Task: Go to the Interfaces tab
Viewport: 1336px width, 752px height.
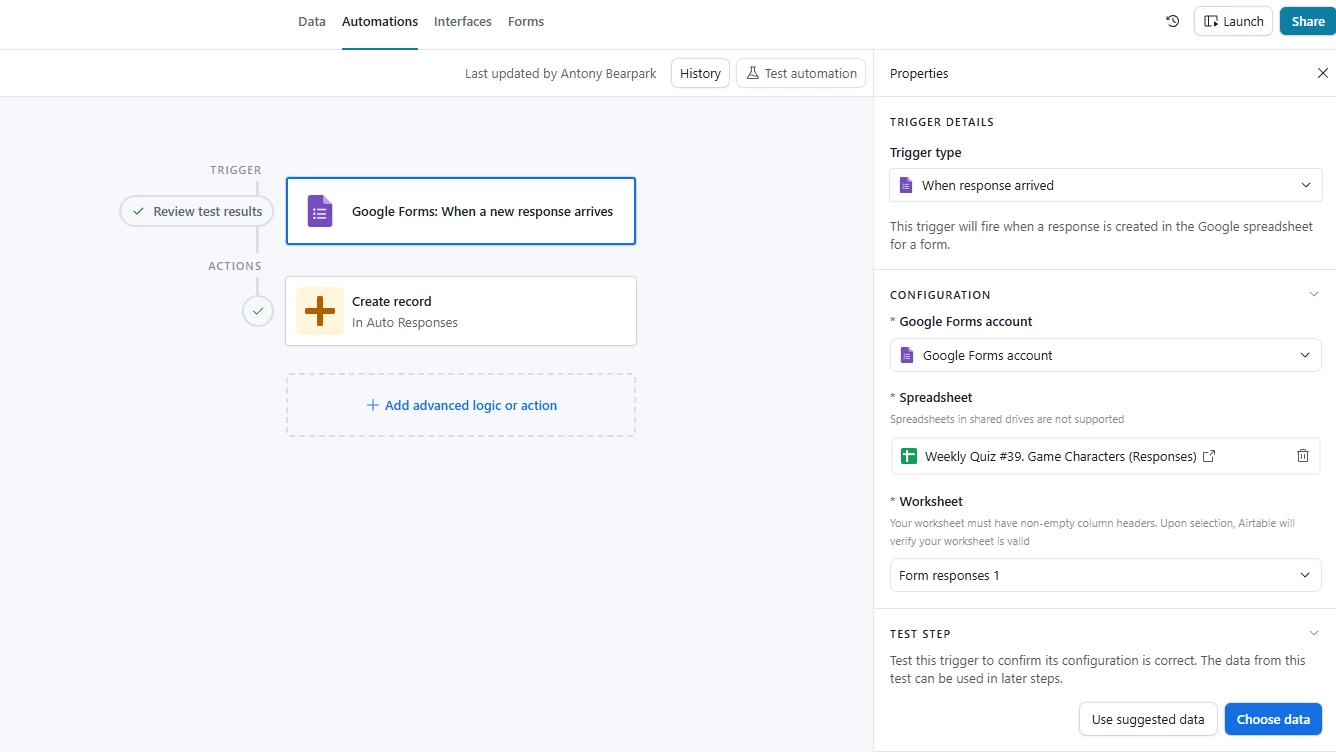Action: (463, 21)
